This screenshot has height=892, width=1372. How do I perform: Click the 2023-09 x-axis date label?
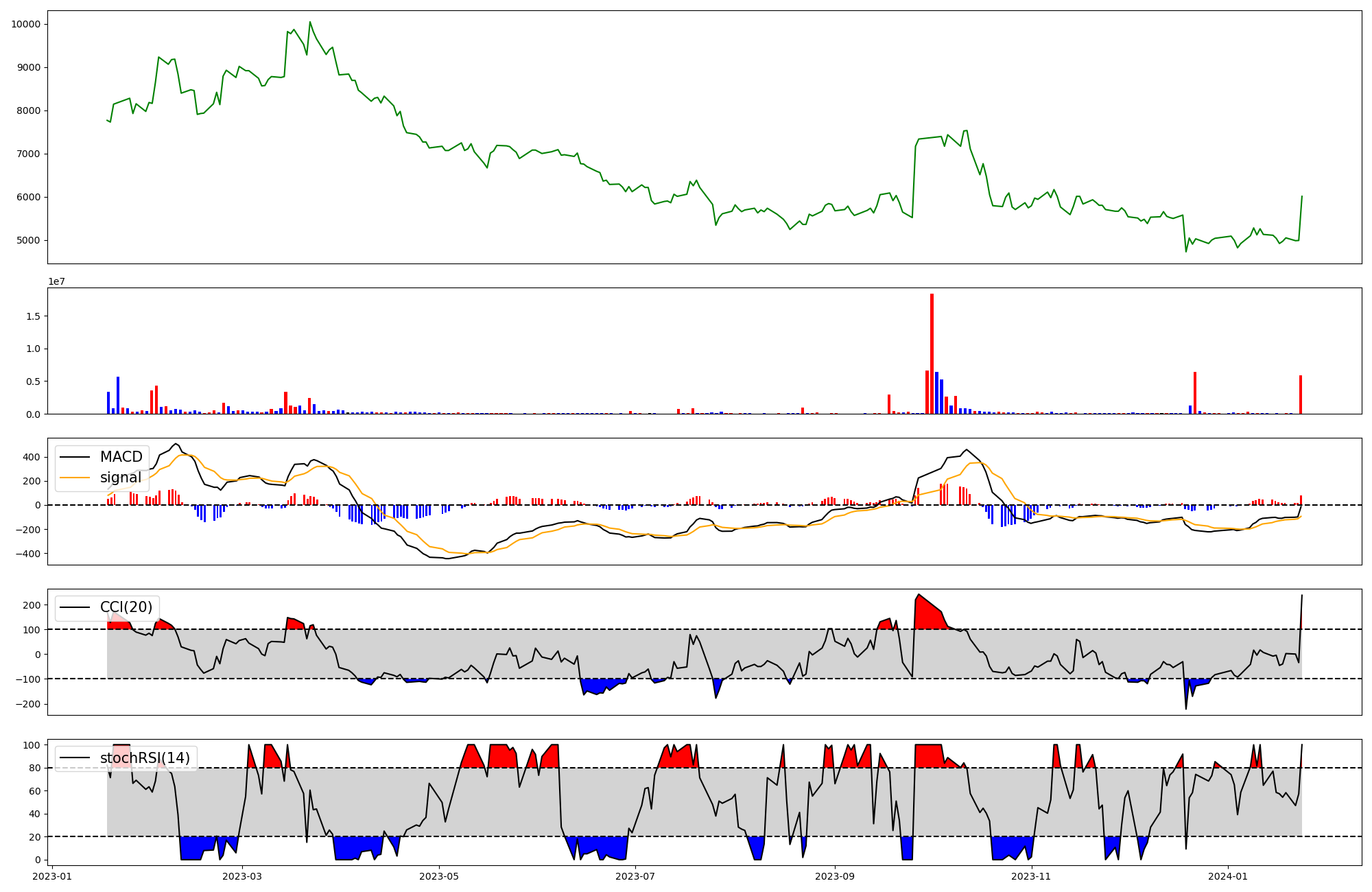pyautogui.click(x=835, y=876)
